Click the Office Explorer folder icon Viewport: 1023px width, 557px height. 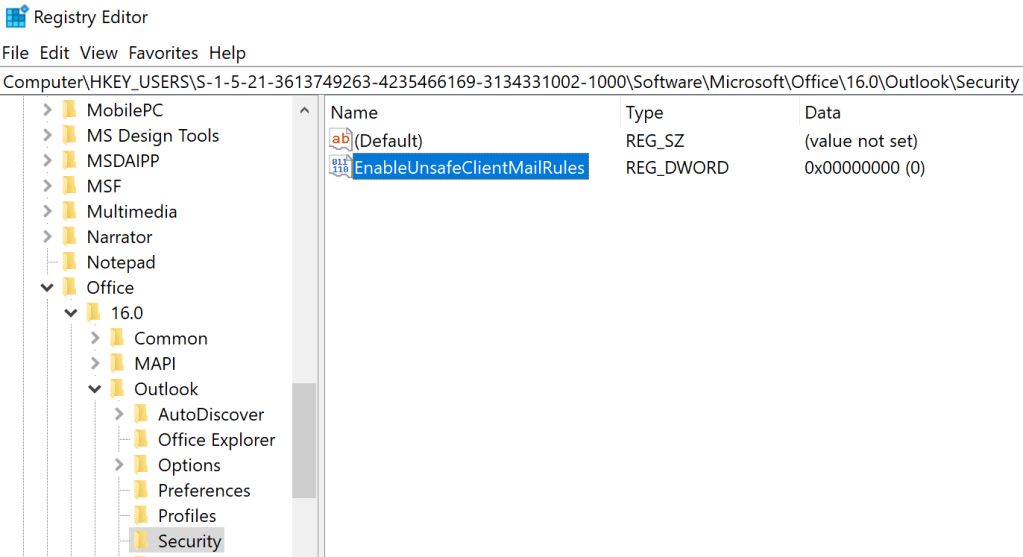pyautogui.click(x=141, y=440)
